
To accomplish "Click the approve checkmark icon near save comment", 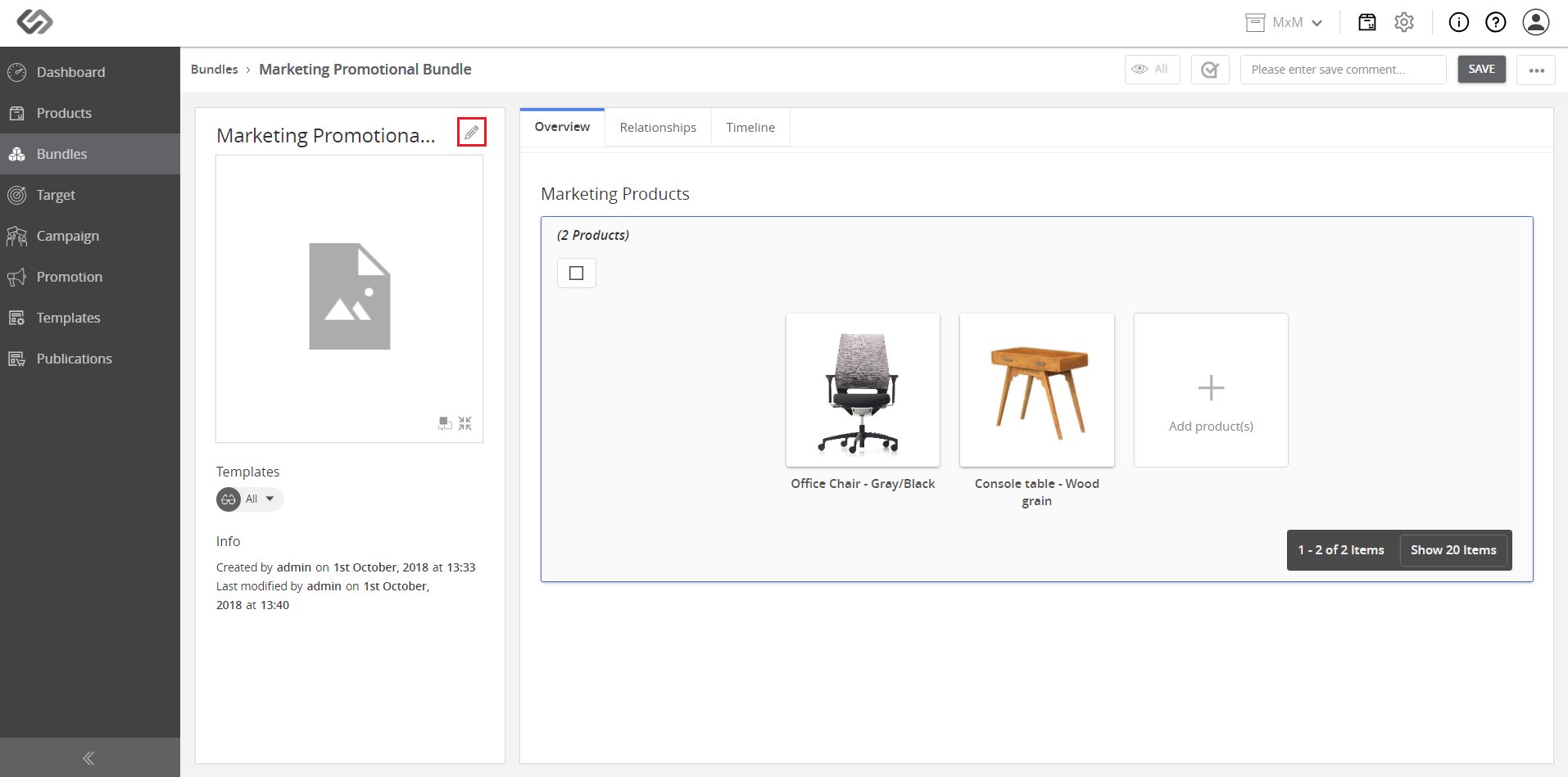I will pos(1210,70).
